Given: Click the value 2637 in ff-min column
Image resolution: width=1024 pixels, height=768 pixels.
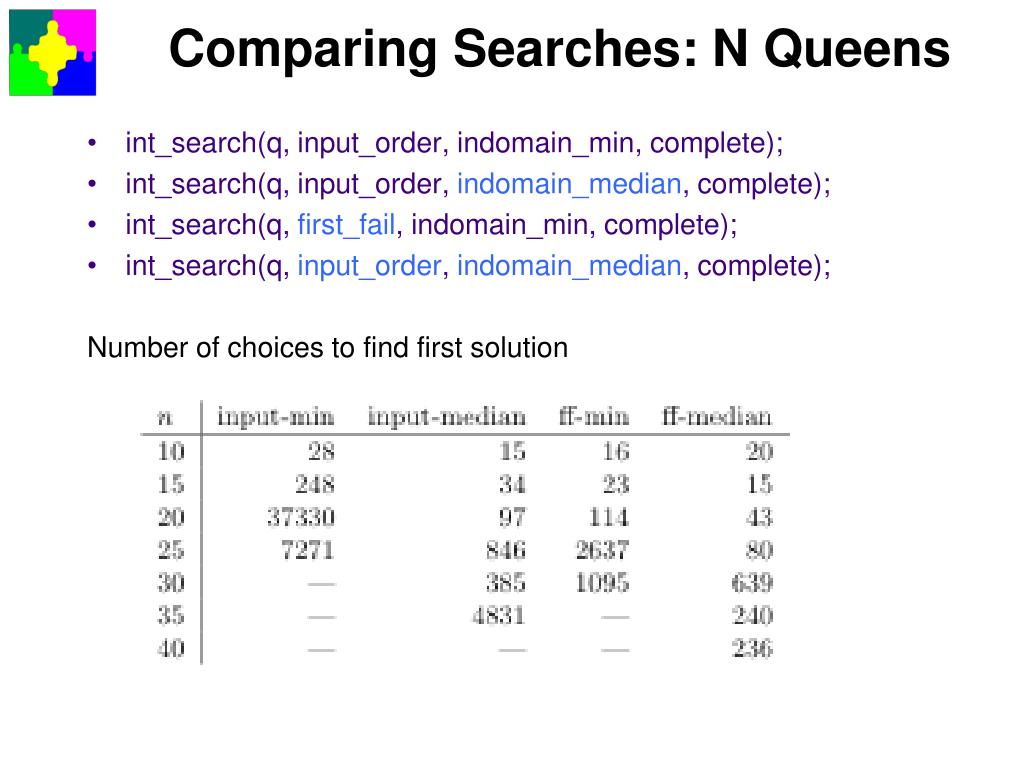Looking at the screenshot, I should tap(602, 550).
